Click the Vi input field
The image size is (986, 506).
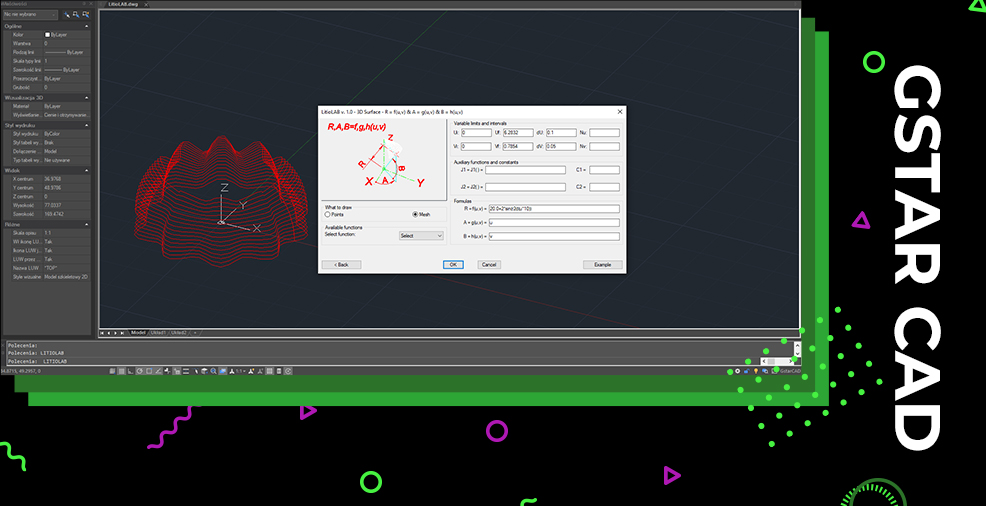coord(476,146)
